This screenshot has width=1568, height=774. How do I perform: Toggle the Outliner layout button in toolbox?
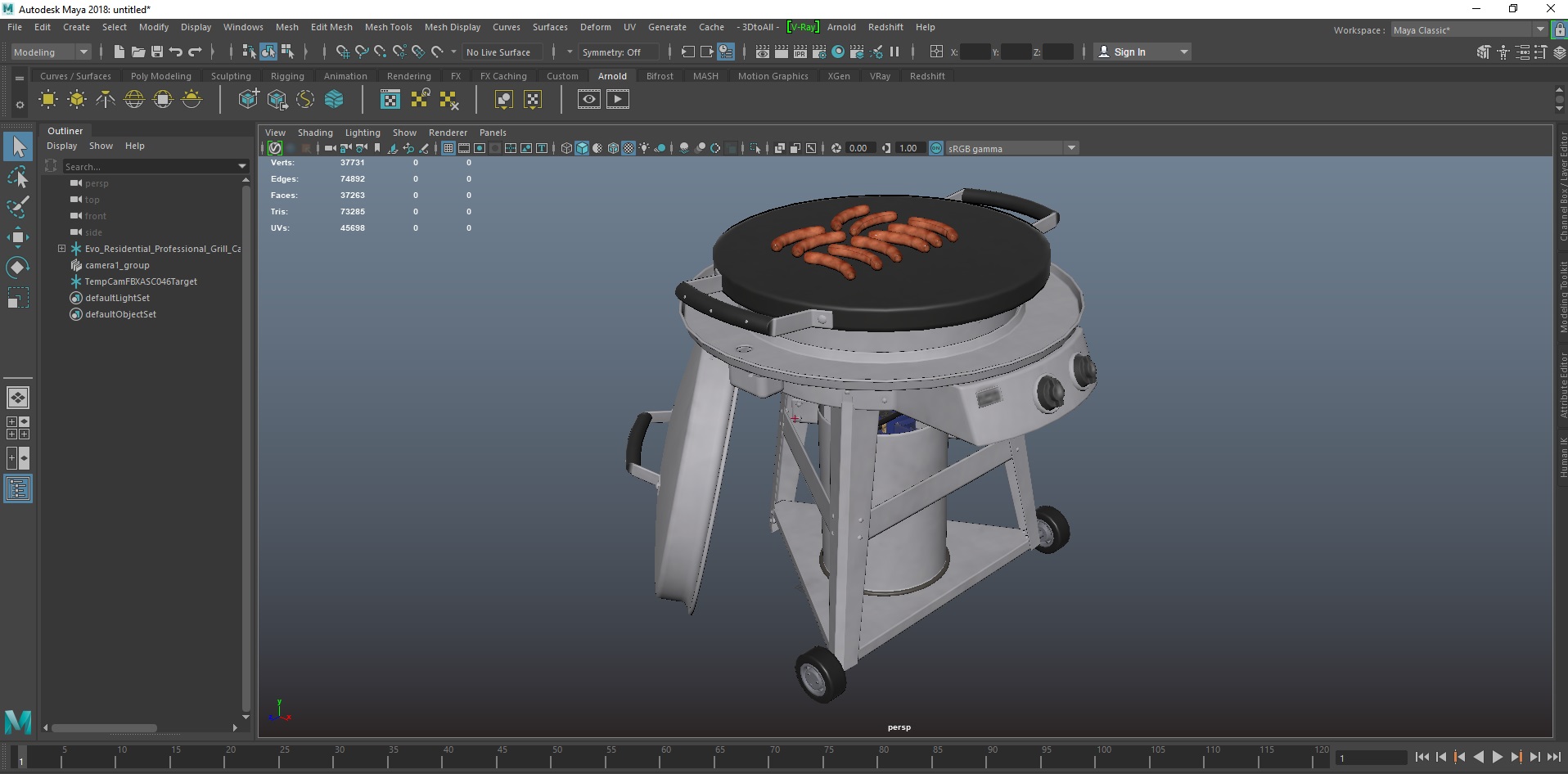pyautogui.click(x=18, y=489)
